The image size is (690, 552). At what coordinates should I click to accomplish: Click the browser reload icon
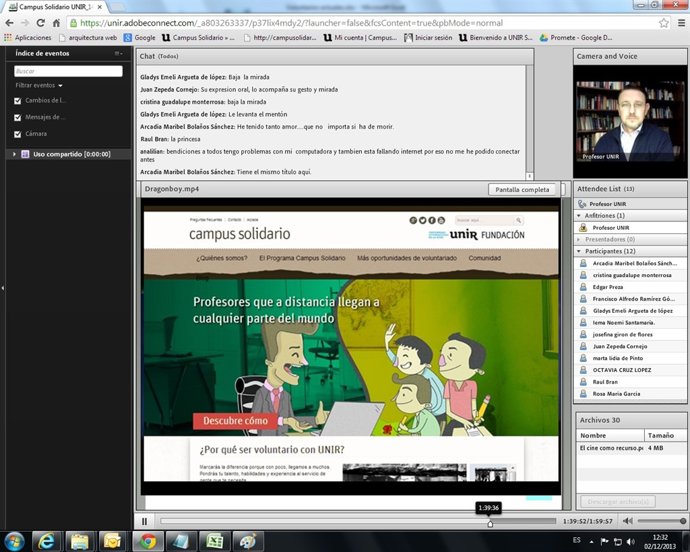[43, 22]
